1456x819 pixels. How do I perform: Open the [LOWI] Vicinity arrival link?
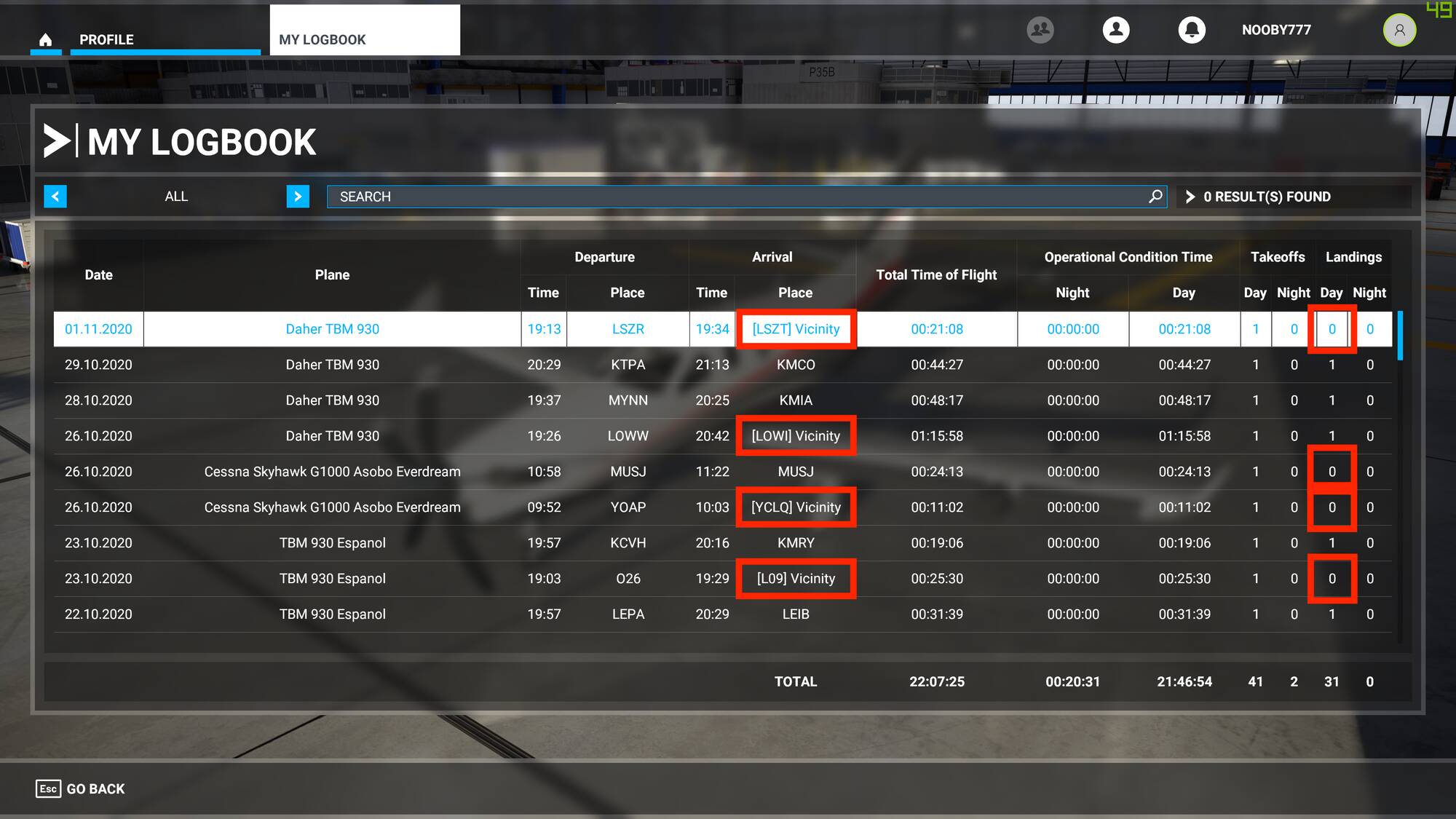point(796,435)
